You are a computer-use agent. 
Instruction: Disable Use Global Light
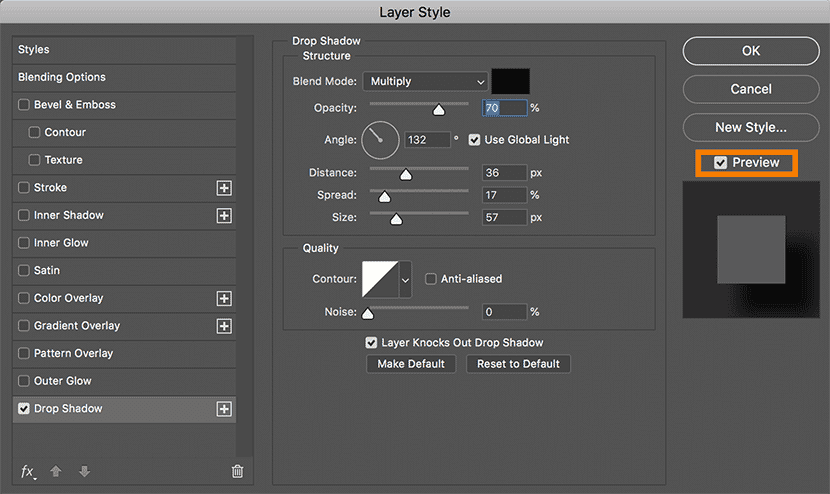(474, 140)
